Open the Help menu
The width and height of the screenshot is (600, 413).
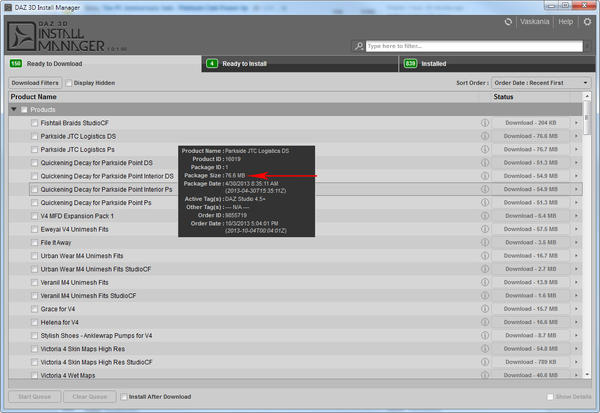(566, 22)
